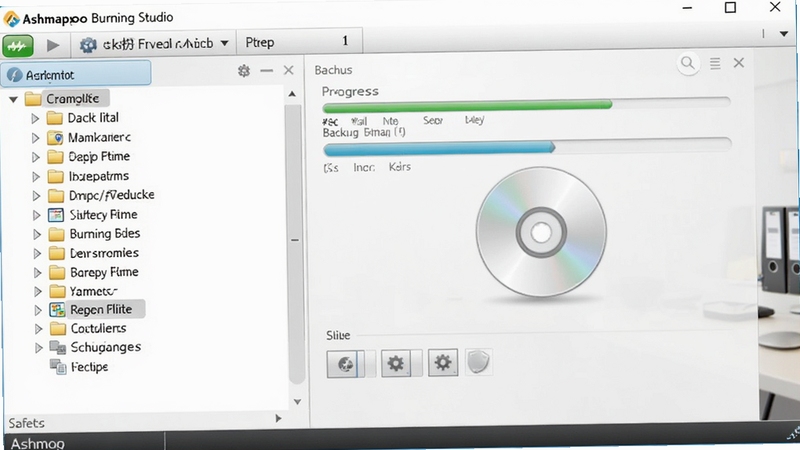Open left panel settings gear
Viewport: 800px width, 450px height.
click(x=244, y=70)
